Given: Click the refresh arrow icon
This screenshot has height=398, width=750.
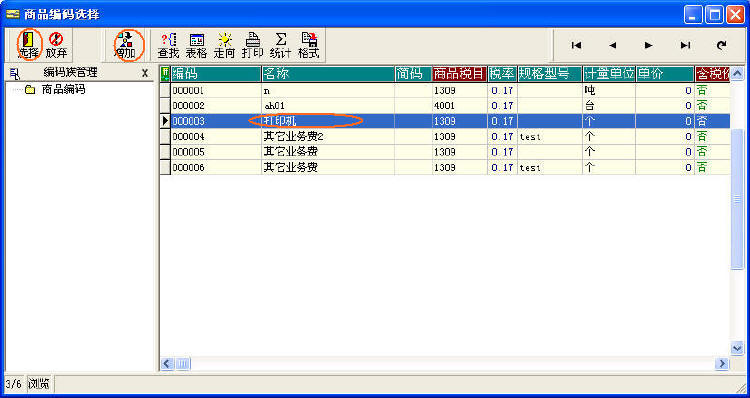Looking at the screenshot, I should tap(721, 45).
